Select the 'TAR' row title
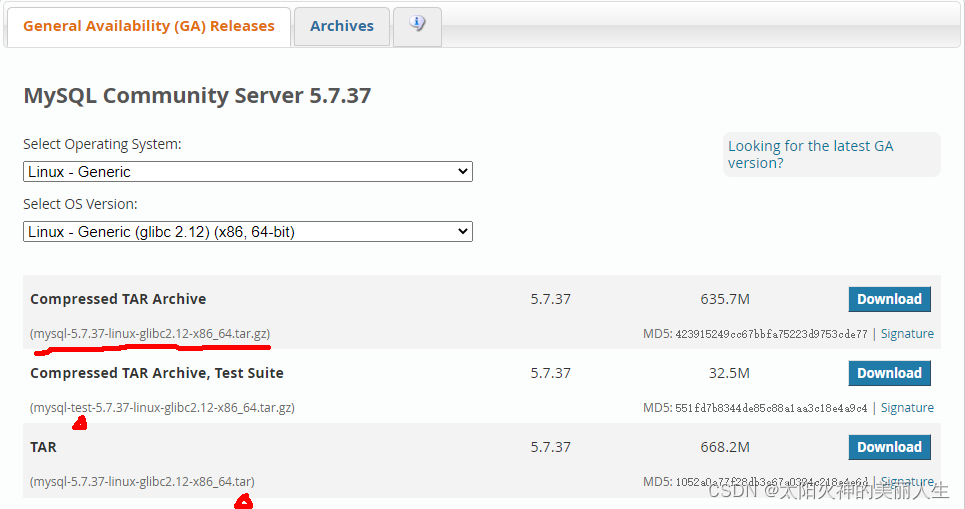 [x=43, y=447]
